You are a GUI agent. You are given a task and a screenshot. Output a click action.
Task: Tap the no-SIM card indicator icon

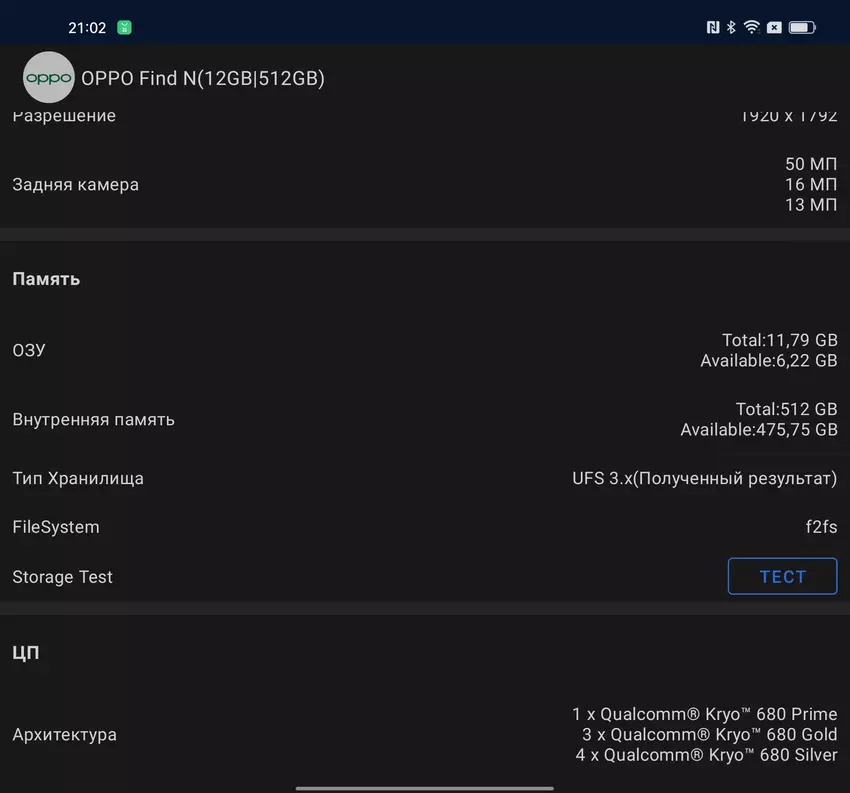(774, 28)
